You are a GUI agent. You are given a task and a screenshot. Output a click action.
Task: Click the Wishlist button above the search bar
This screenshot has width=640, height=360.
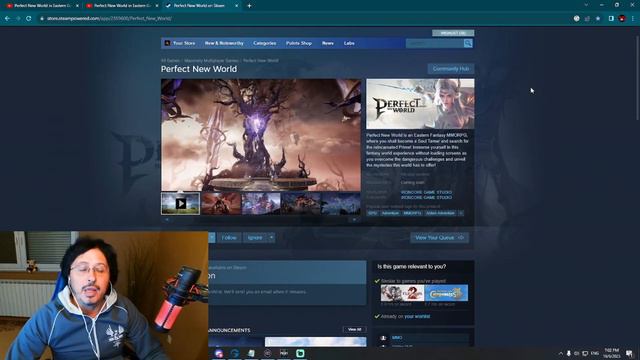pyautogui.click(x=453, y=33)
